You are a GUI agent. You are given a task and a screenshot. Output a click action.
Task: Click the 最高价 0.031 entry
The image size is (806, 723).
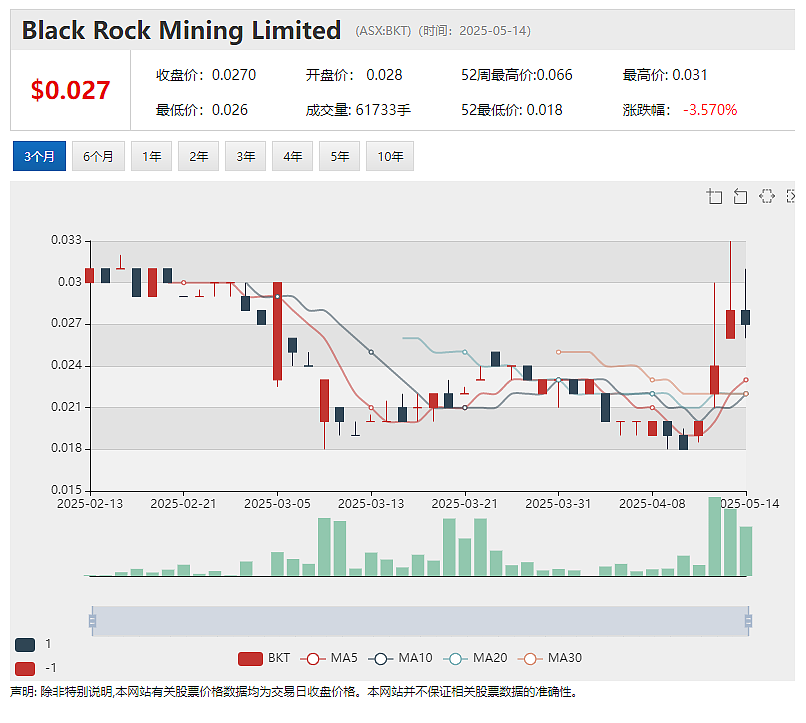(665, 75)
